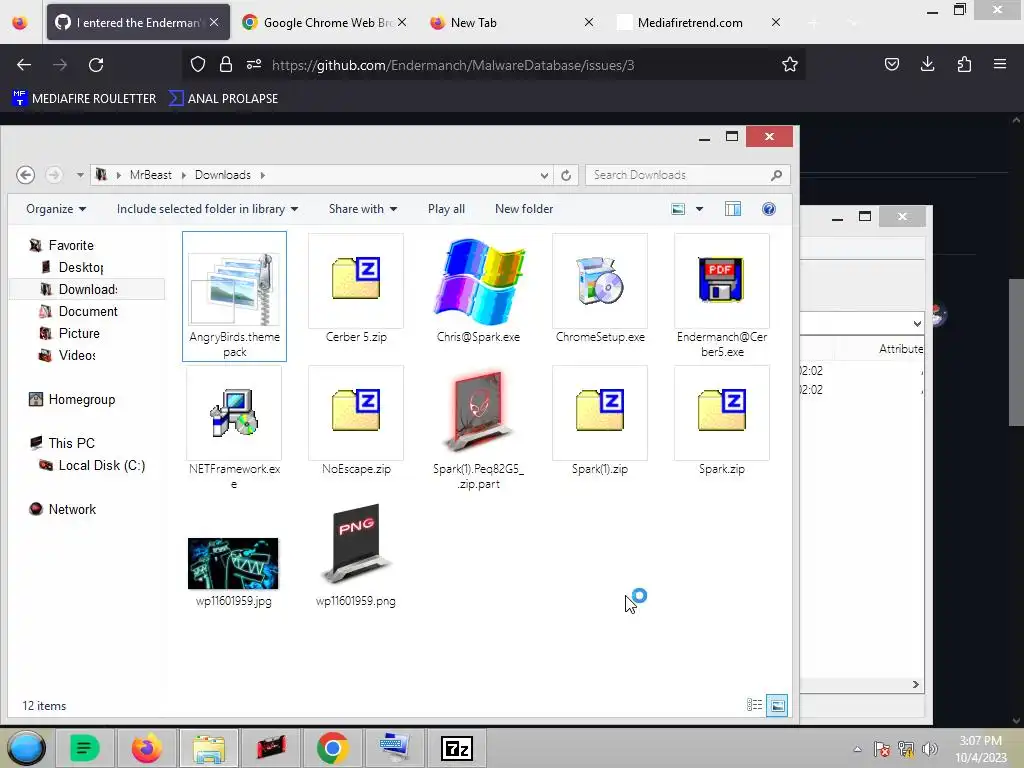Select the GitHub Enderman issue tab
This screenshot has width=1024, height=768.
coord(138,22)
